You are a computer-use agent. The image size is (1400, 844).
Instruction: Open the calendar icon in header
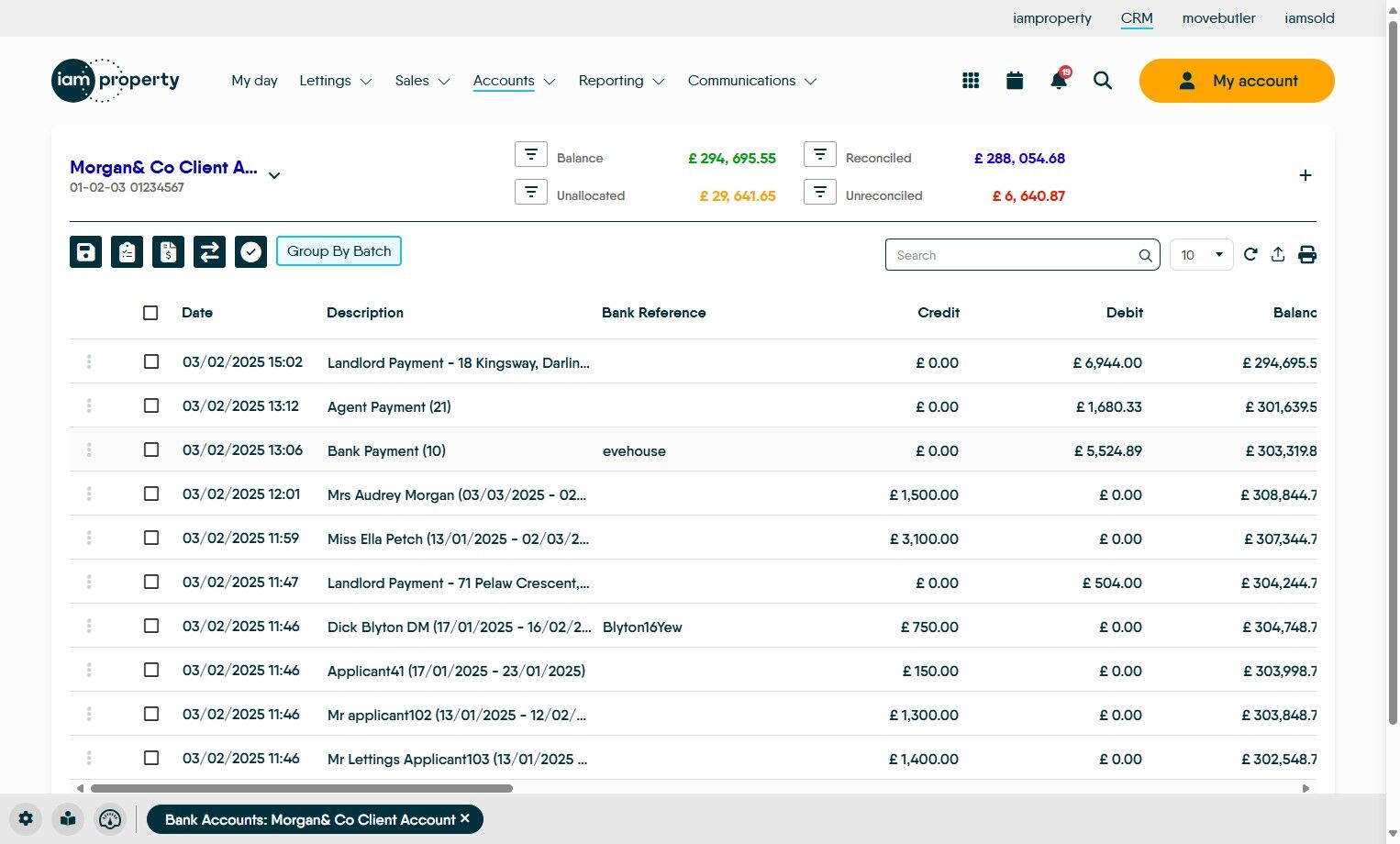pos(1015,81)
